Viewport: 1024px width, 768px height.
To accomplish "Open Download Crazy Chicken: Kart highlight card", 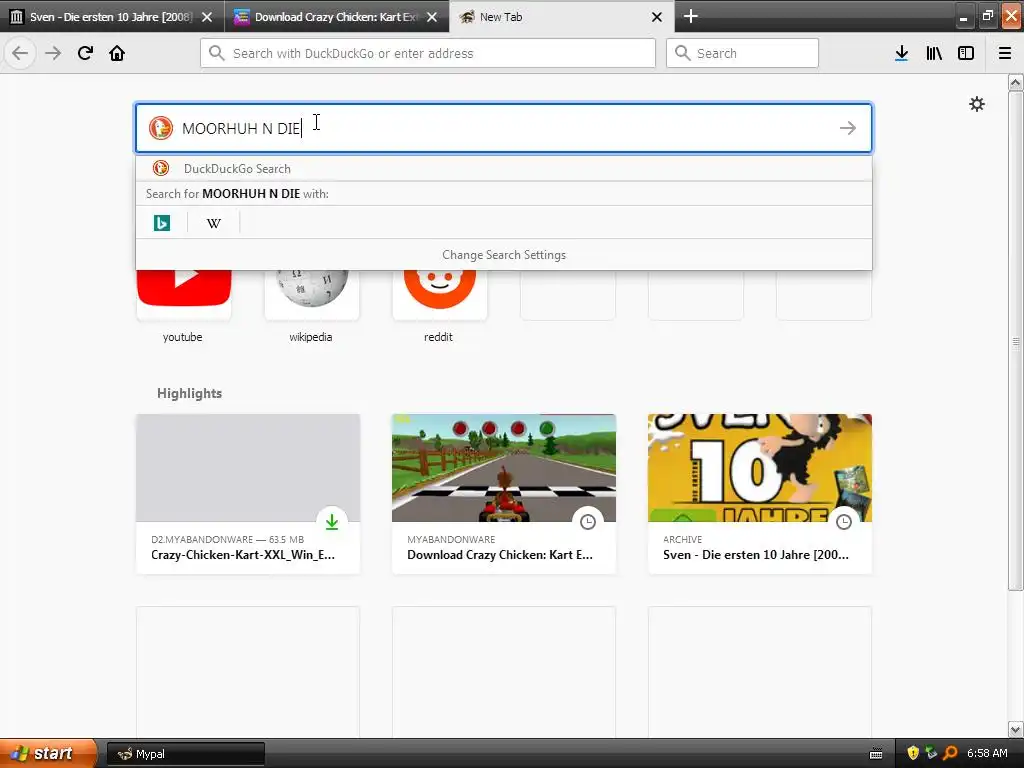I will click(x=504, y=494).
